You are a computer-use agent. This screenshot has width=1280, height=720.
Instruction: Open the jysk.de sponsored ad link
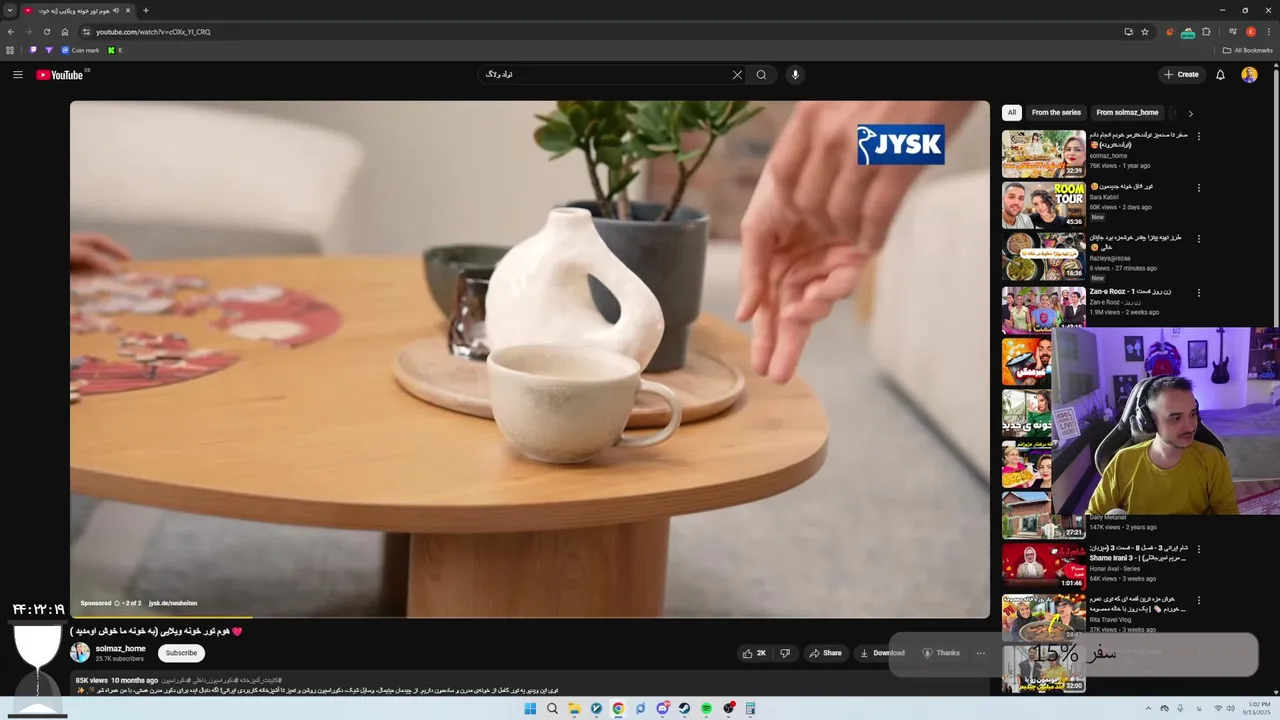pos(173,603)
